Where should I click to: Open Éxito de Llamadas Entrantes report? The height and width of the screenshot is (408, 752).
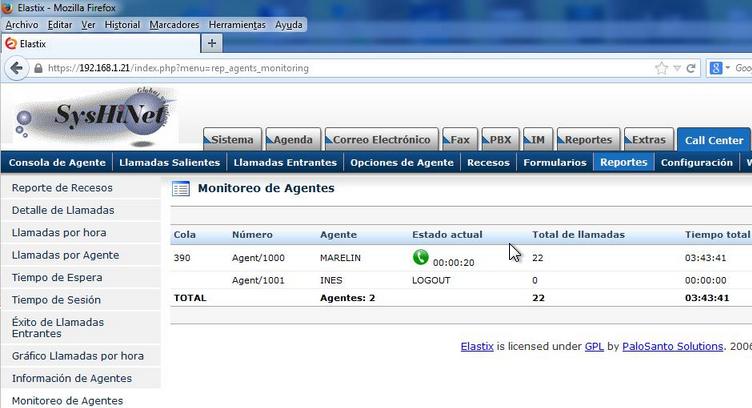pos(58,328)
